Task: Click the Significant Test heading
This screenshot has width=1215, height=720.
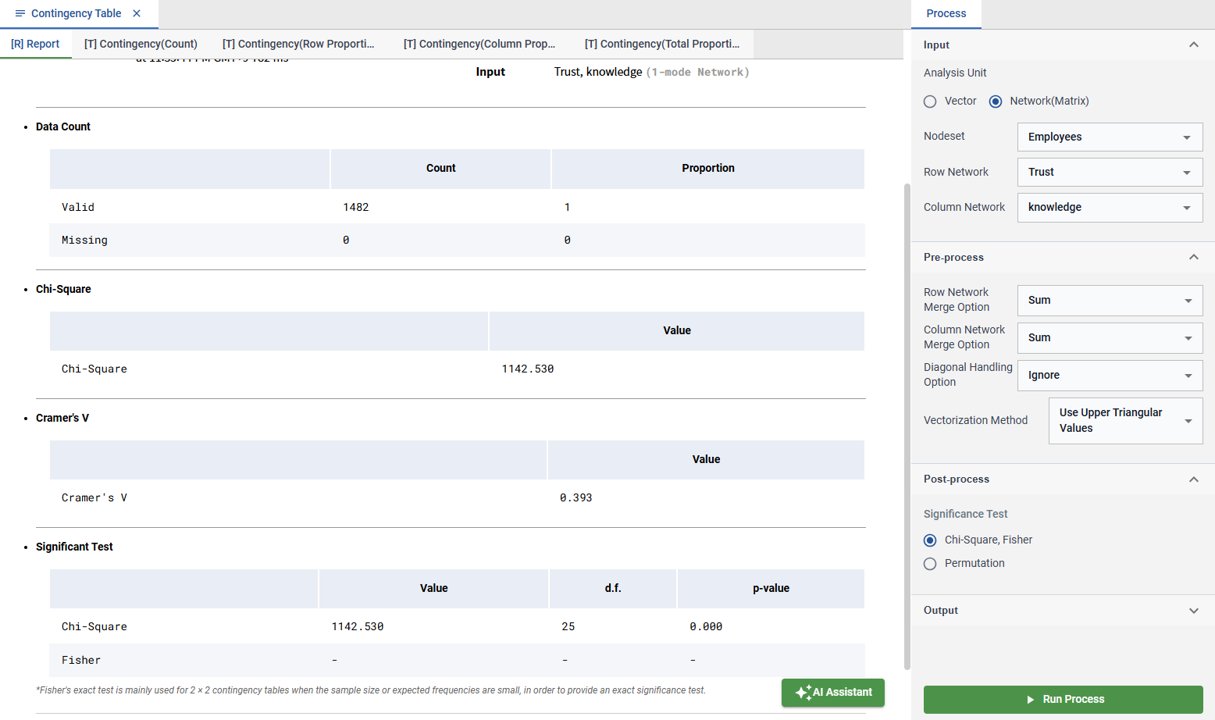Action: [74, 547]
